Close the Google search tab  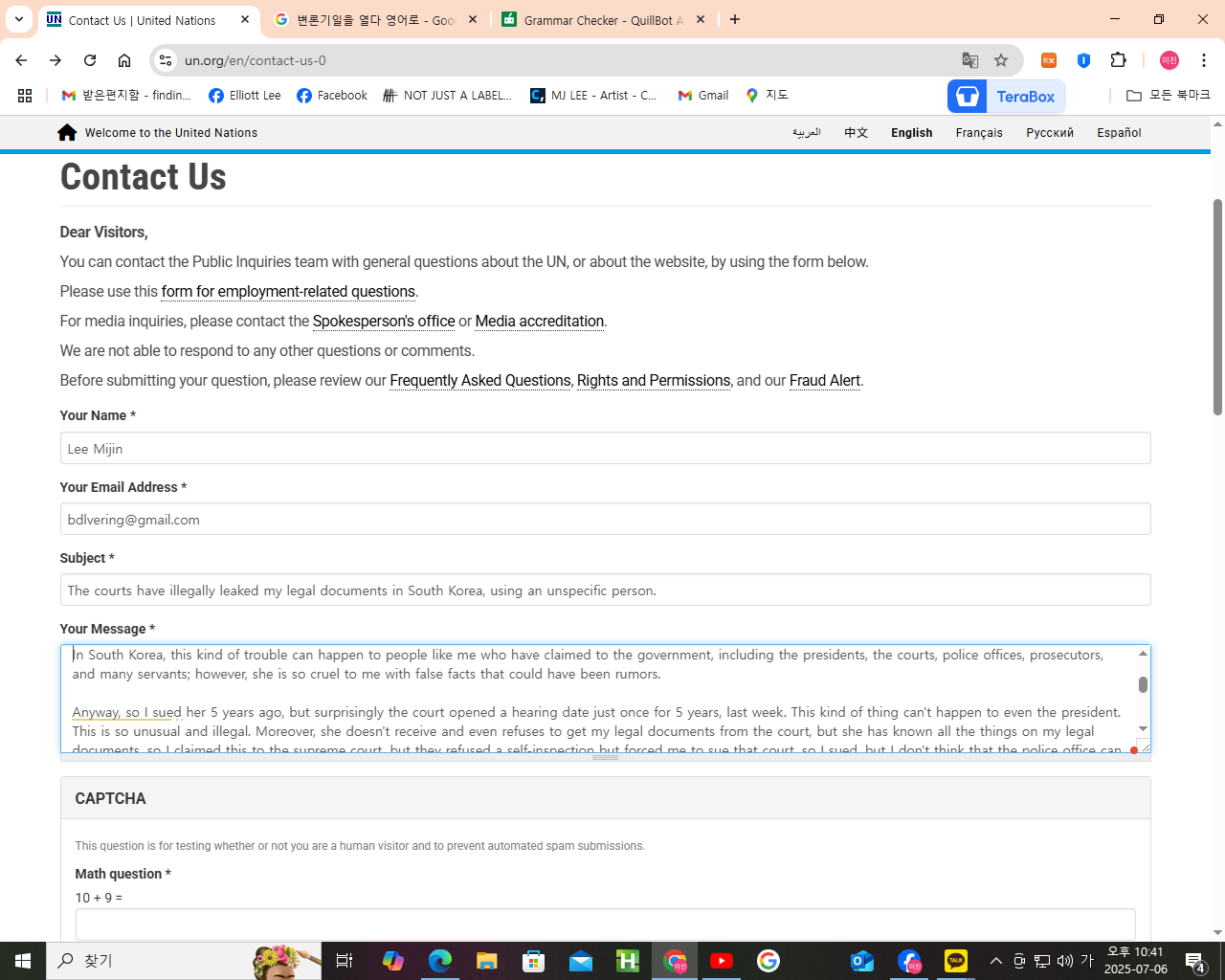[x=473, y=19]
